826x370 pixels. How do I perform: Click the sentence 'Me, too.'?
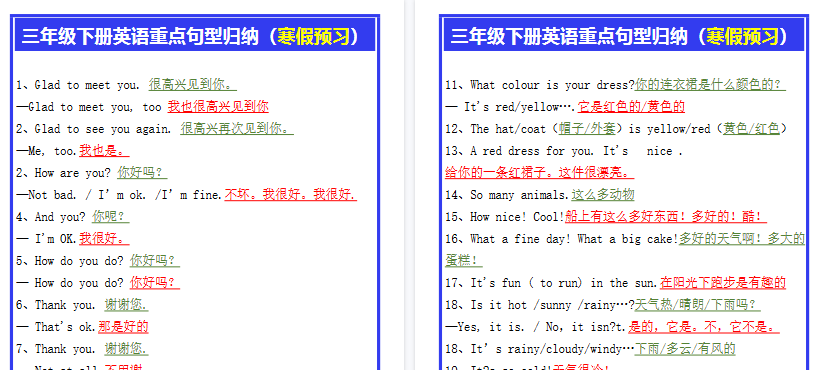point(53,151)
